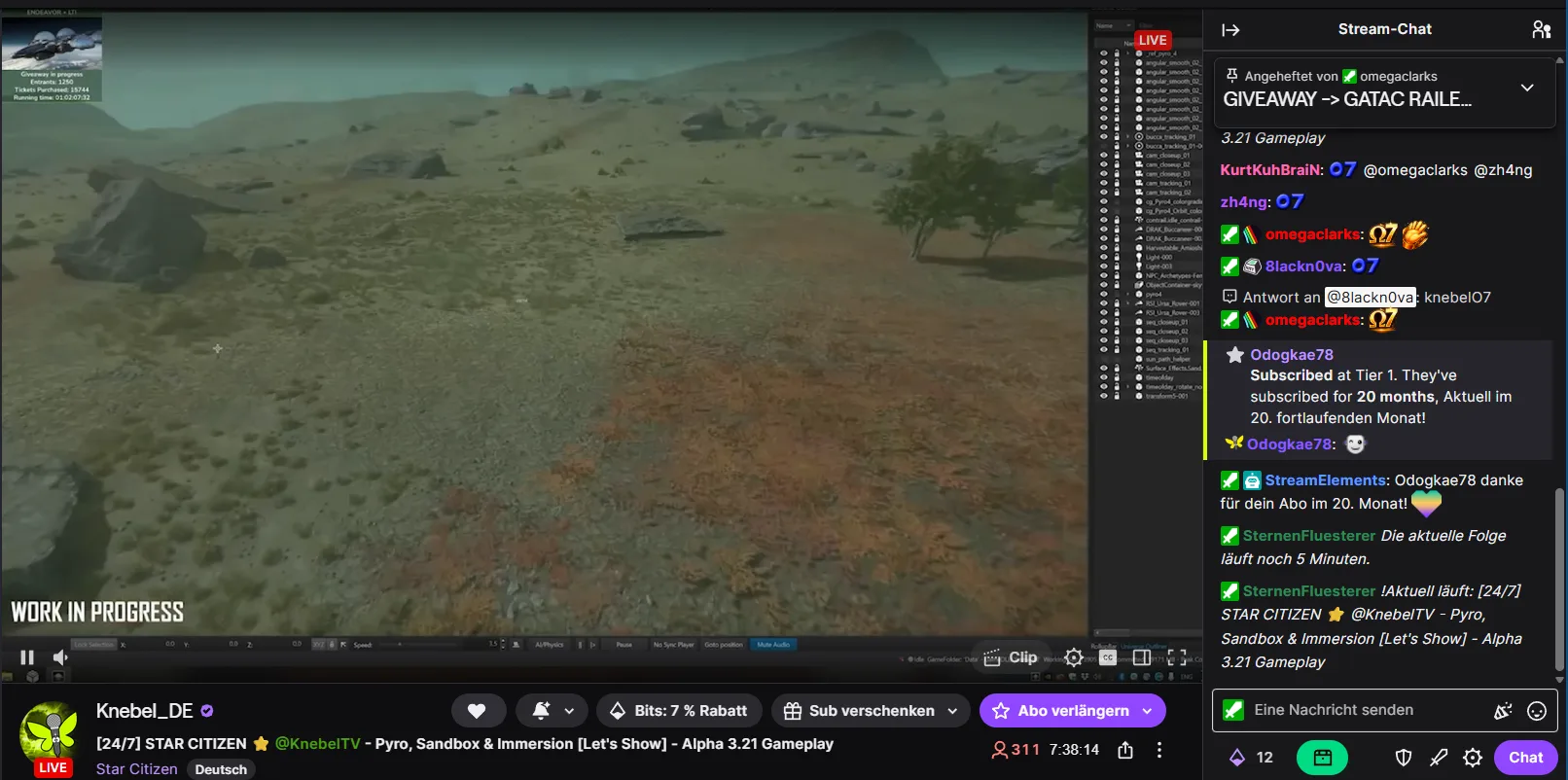Open the Bits balance showing 12
This screenshot has height=780, width=1568.
click(x=1251, y=758)
